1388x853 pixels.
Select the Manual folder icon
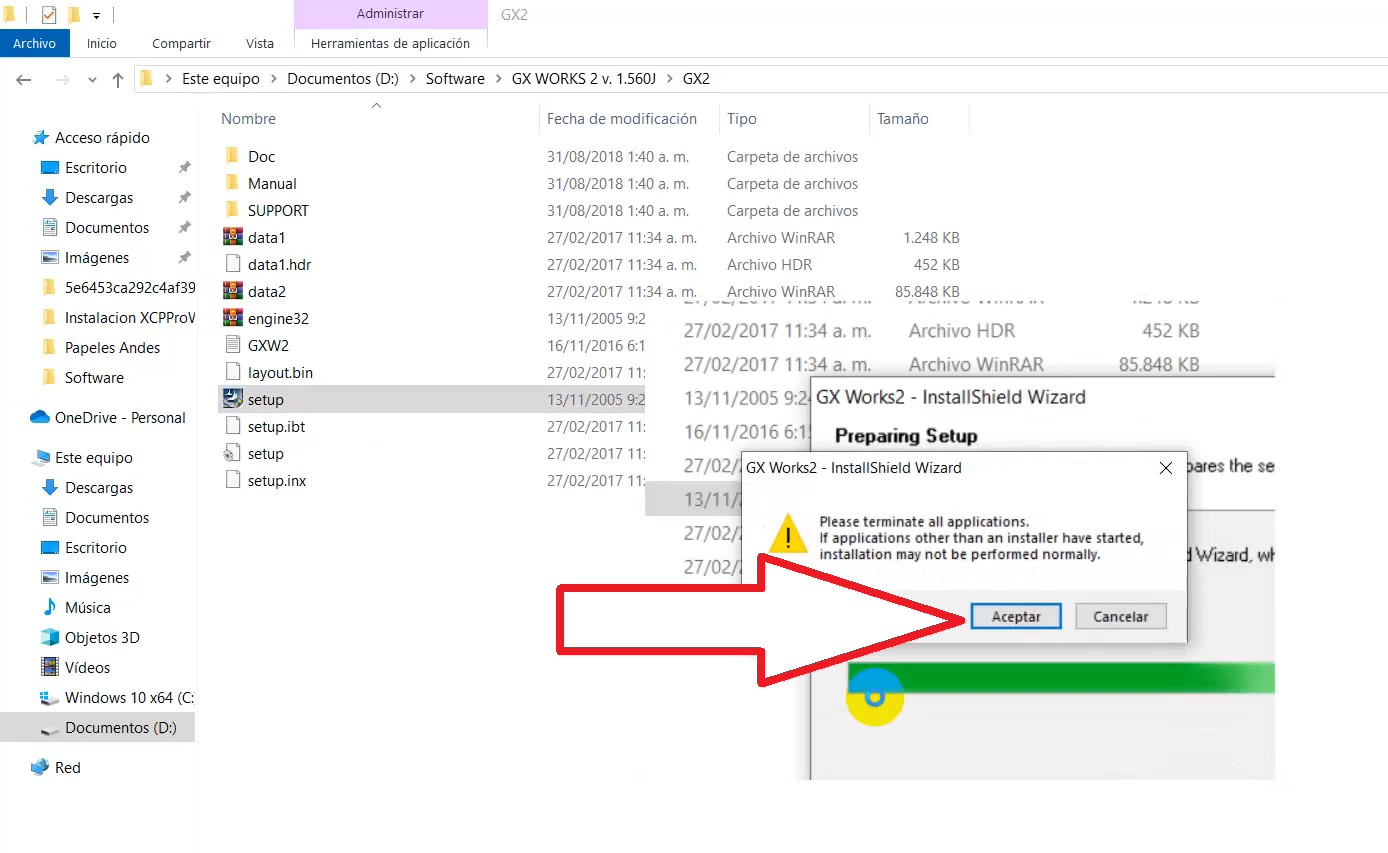pos(232,183)
